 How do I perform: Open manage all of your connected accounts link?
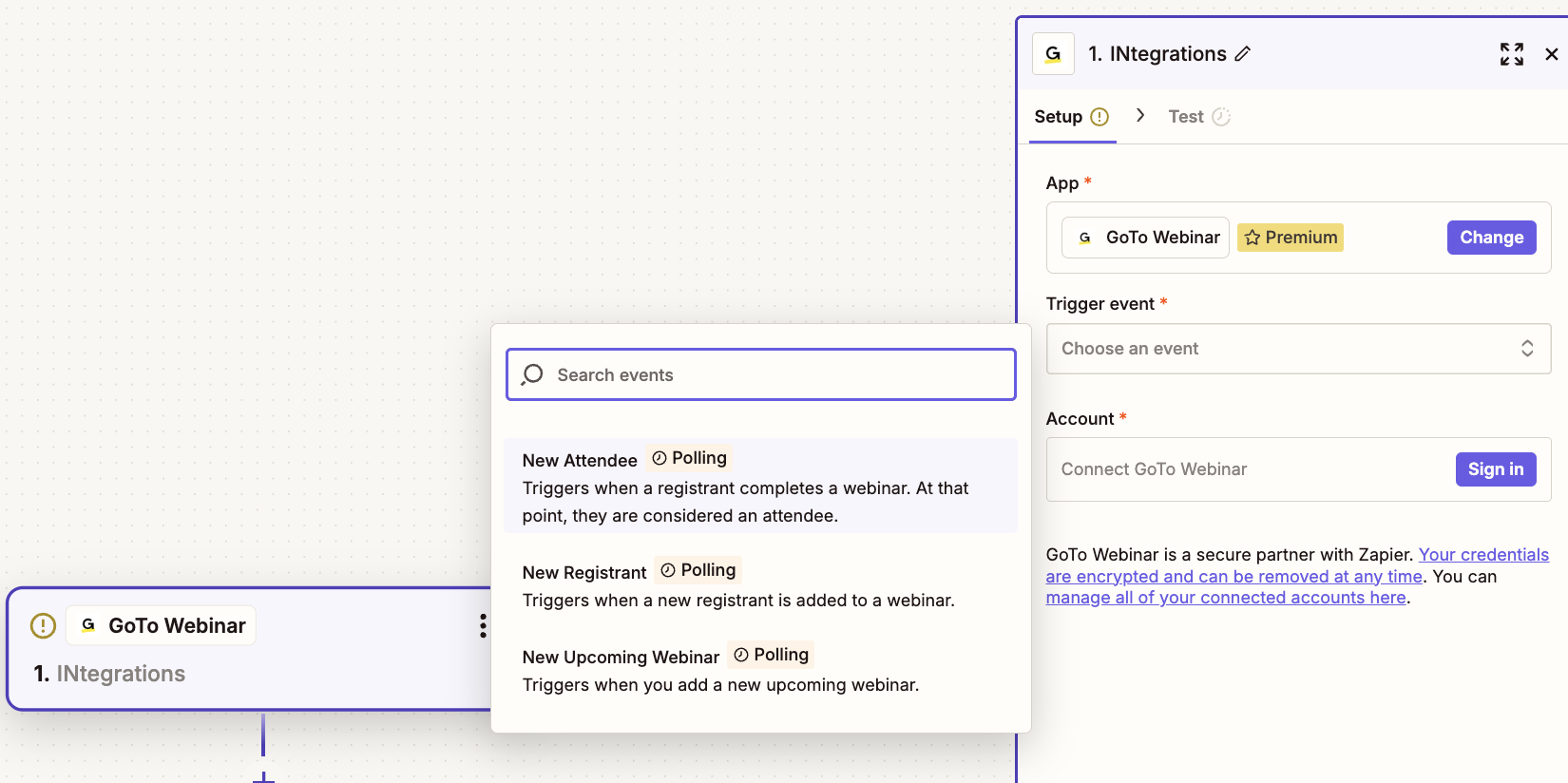coord(1226,598)
